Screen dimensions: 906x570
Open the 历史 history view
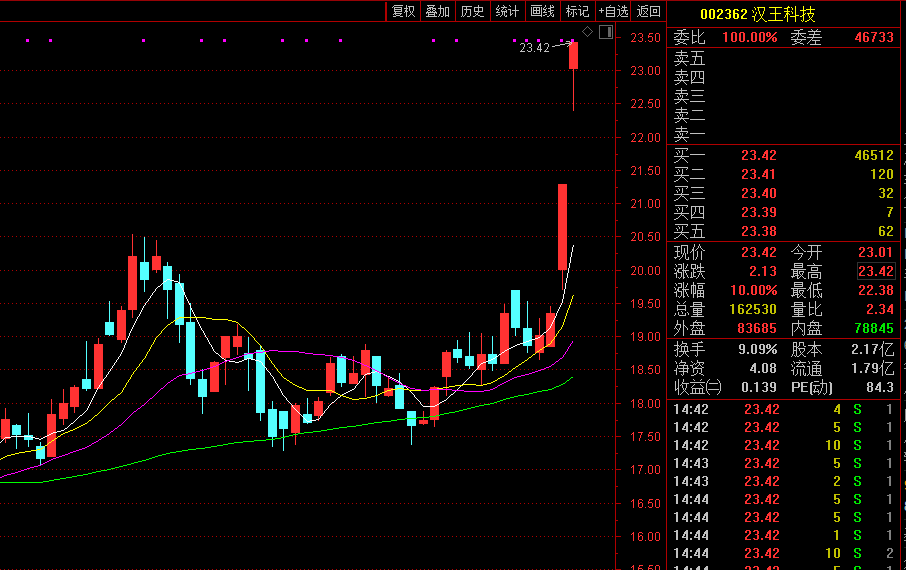pyautogui.click(x=472, y=11)
